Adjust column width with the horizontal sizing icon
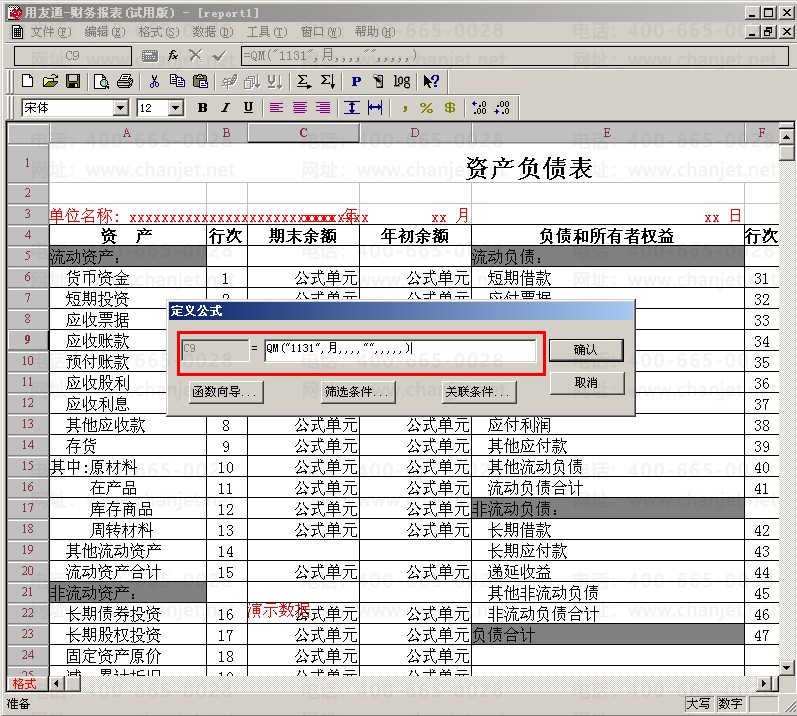Viewport: 797px width, 716px height. click(375, 108)
